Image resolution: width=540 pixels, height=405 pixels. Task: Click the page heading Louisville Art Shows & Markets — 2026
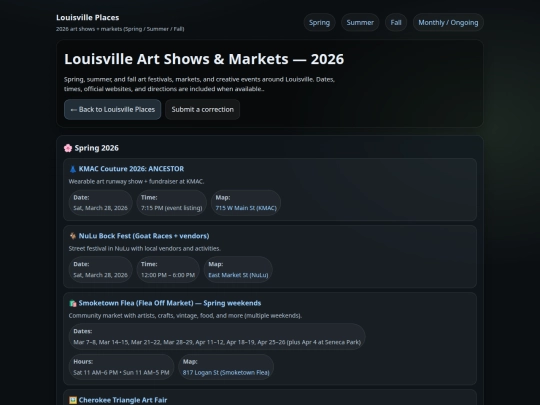click(204, 59)
